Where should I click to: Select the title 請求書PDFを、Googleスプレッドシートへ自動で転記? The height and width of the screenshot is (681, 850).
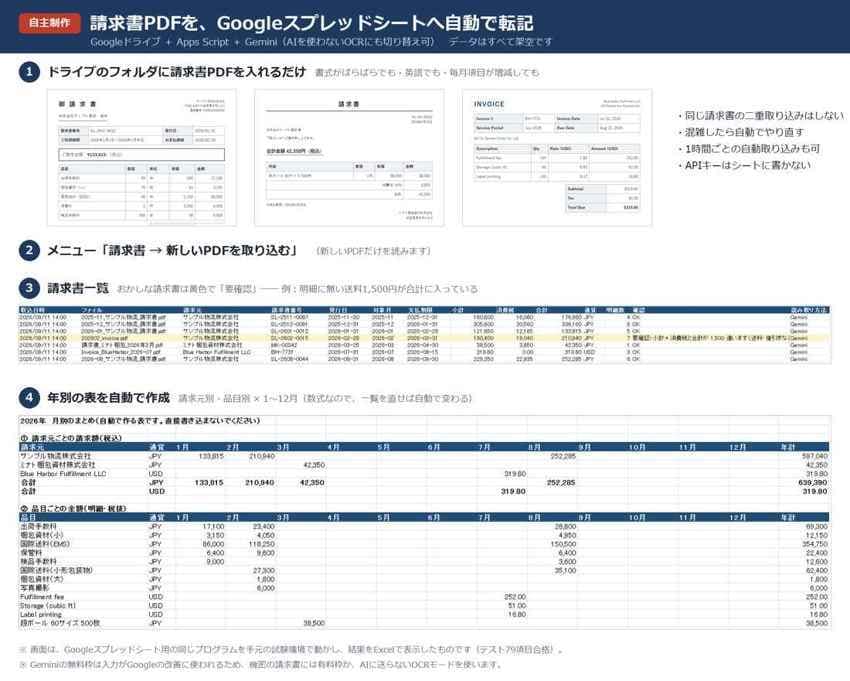click(x=312, y=23)
